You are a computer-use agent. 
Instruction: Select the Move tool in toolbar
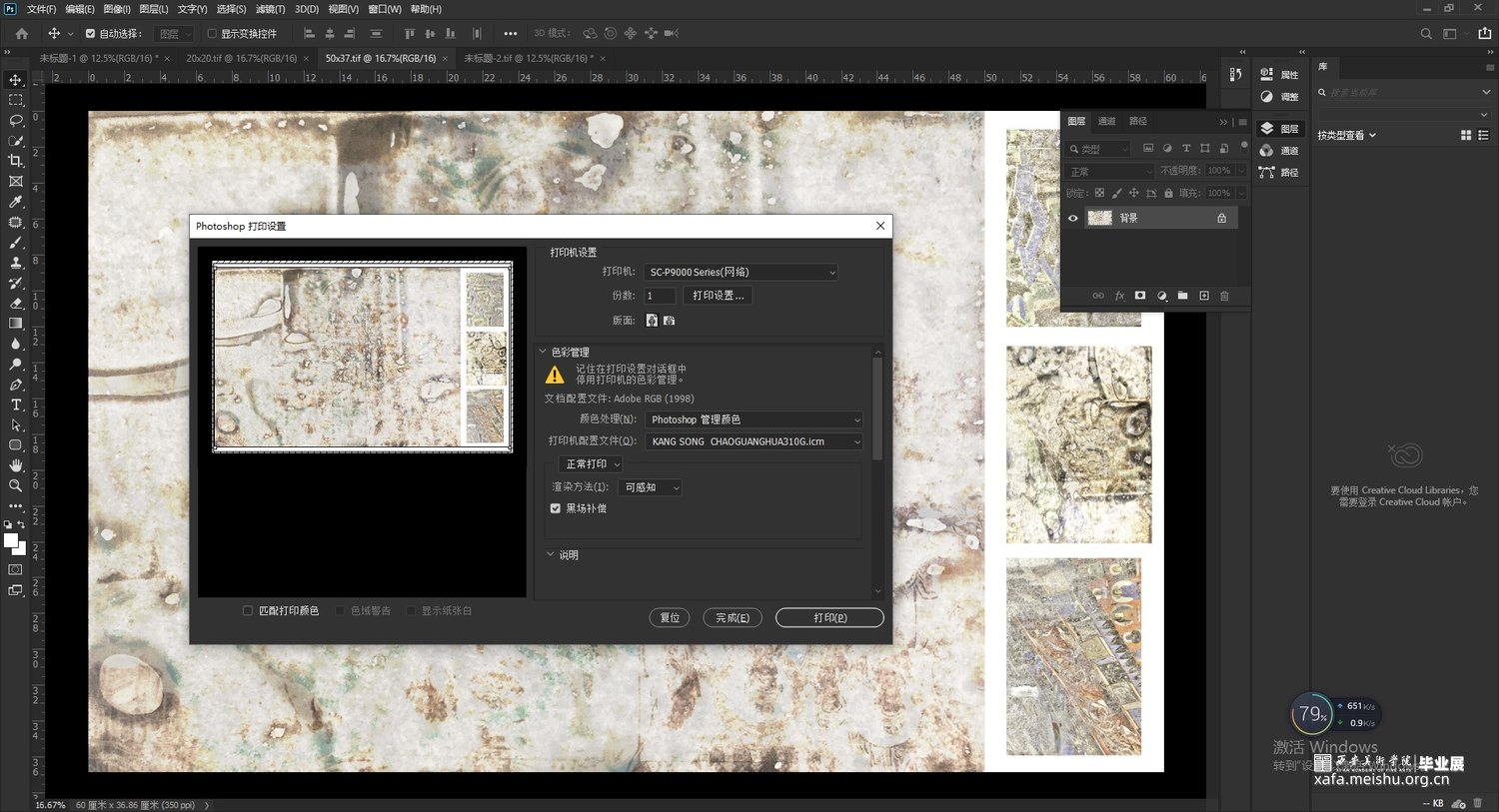(15, 80)
